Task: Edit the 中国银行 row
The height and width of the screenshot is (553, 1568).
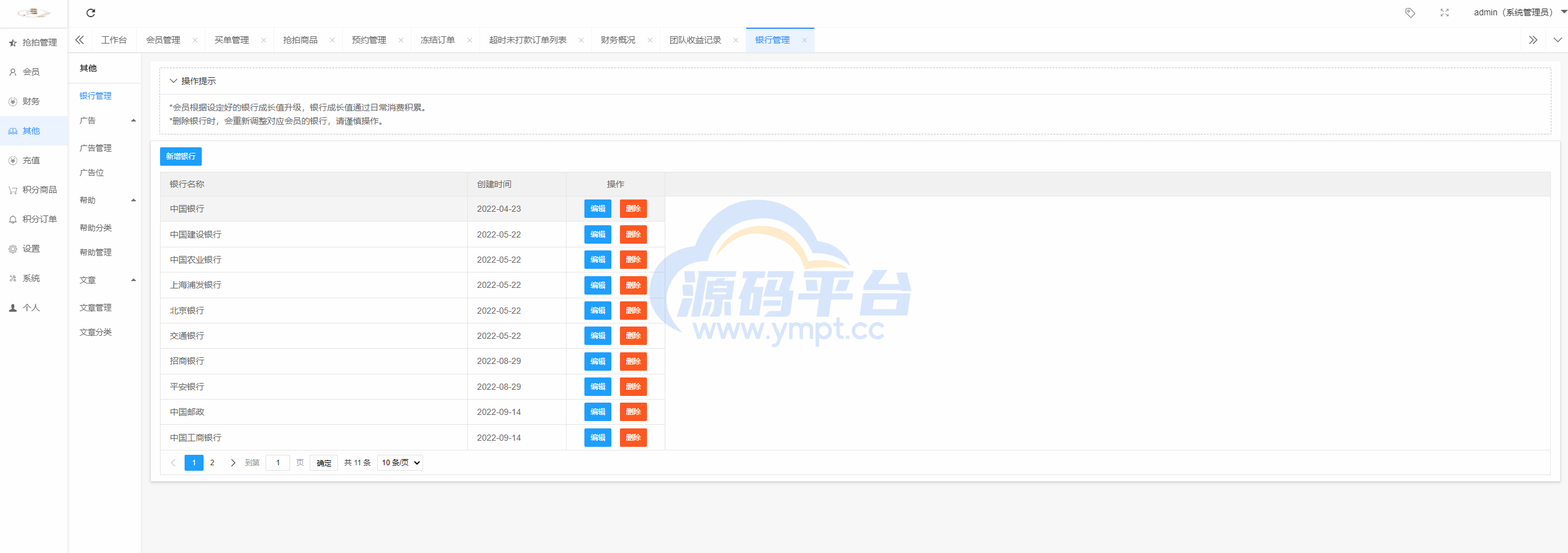Action: (x=598, y=209)
